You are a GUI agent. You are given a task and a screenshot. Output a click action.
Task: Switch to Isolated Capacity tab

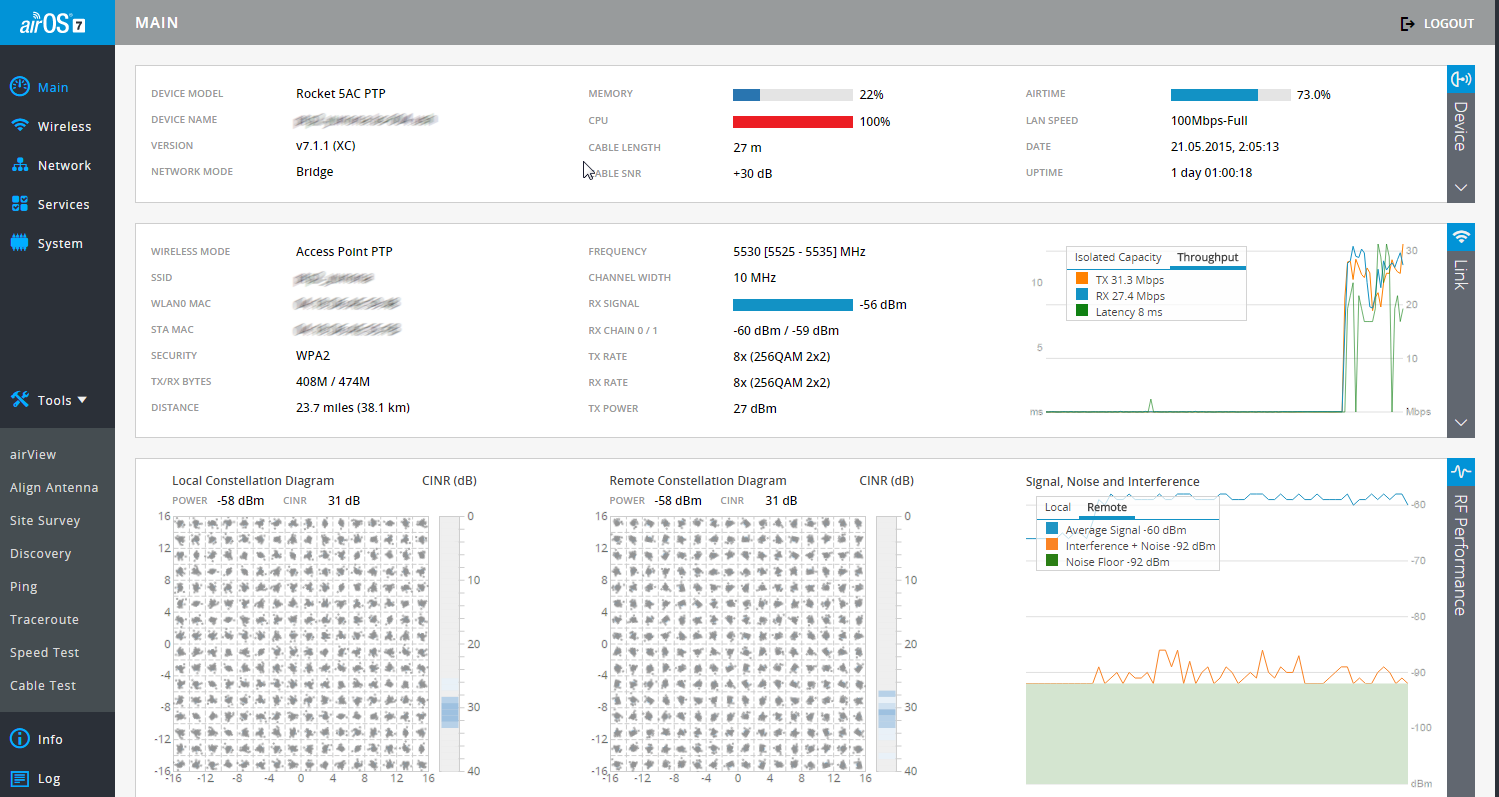[x=1117, y=258]
